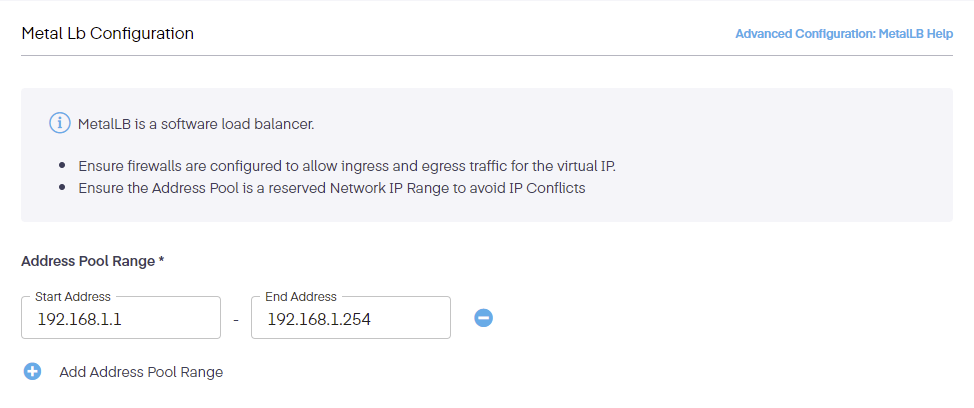974x408 pixels.
Task: Focus the Start Address input field
Action: [x=120, y=320]
